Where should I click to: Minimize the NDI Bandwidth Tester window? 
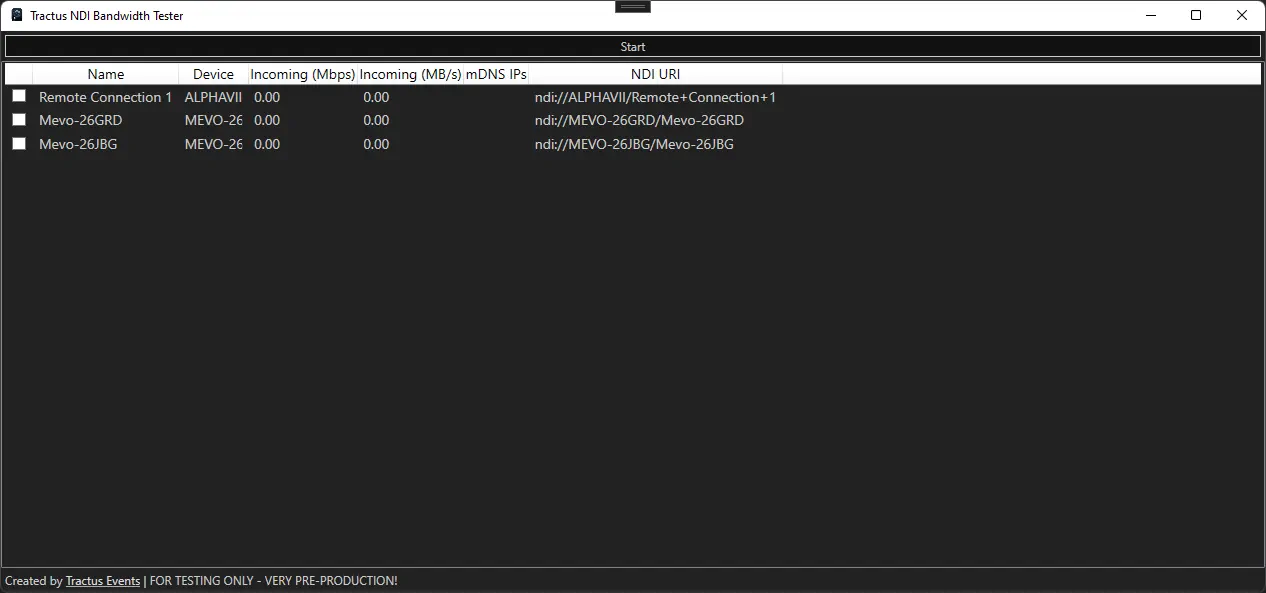(1150, 15)
